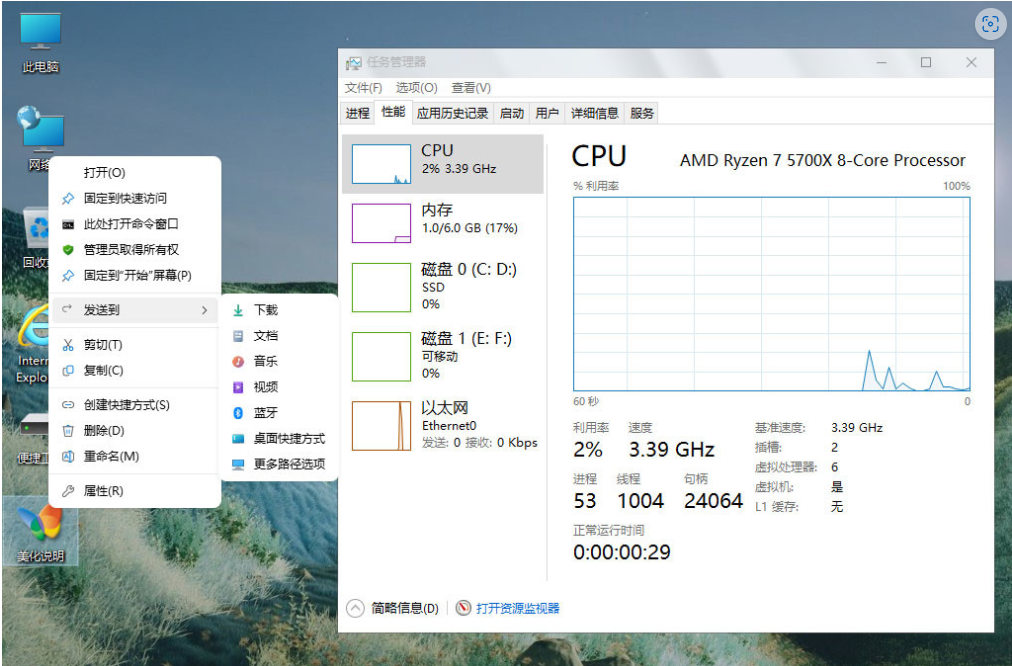Collapse to 简略信息 using the chevron button
1012x666 pixels.
355,609
